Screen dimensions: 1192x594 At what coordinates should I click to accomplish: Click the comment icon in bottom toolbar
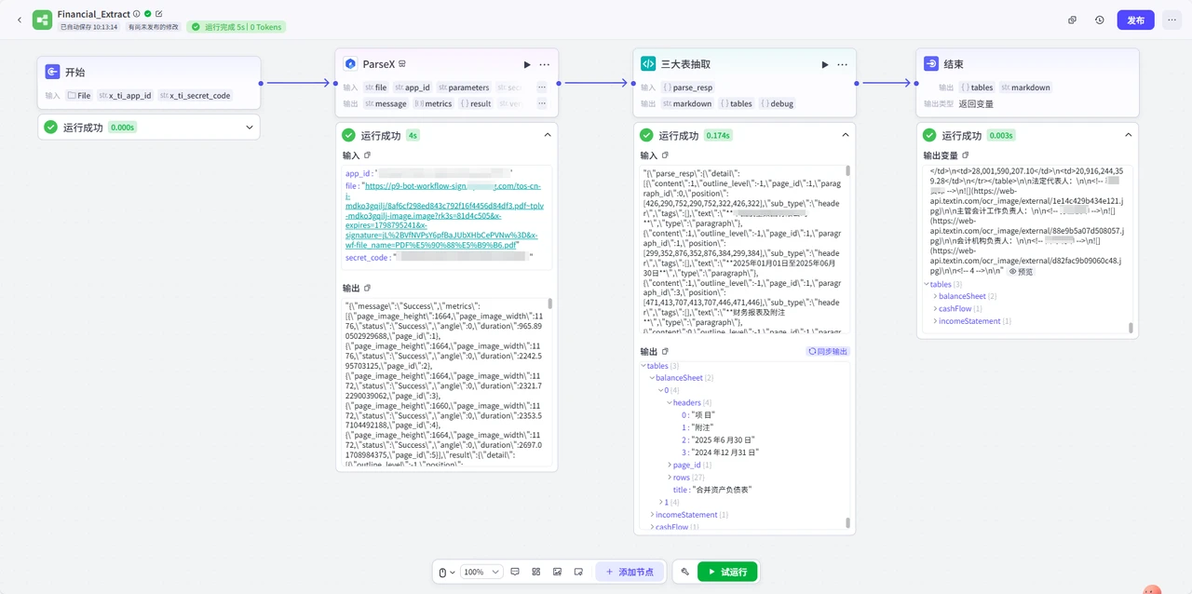tap(515, 571)
